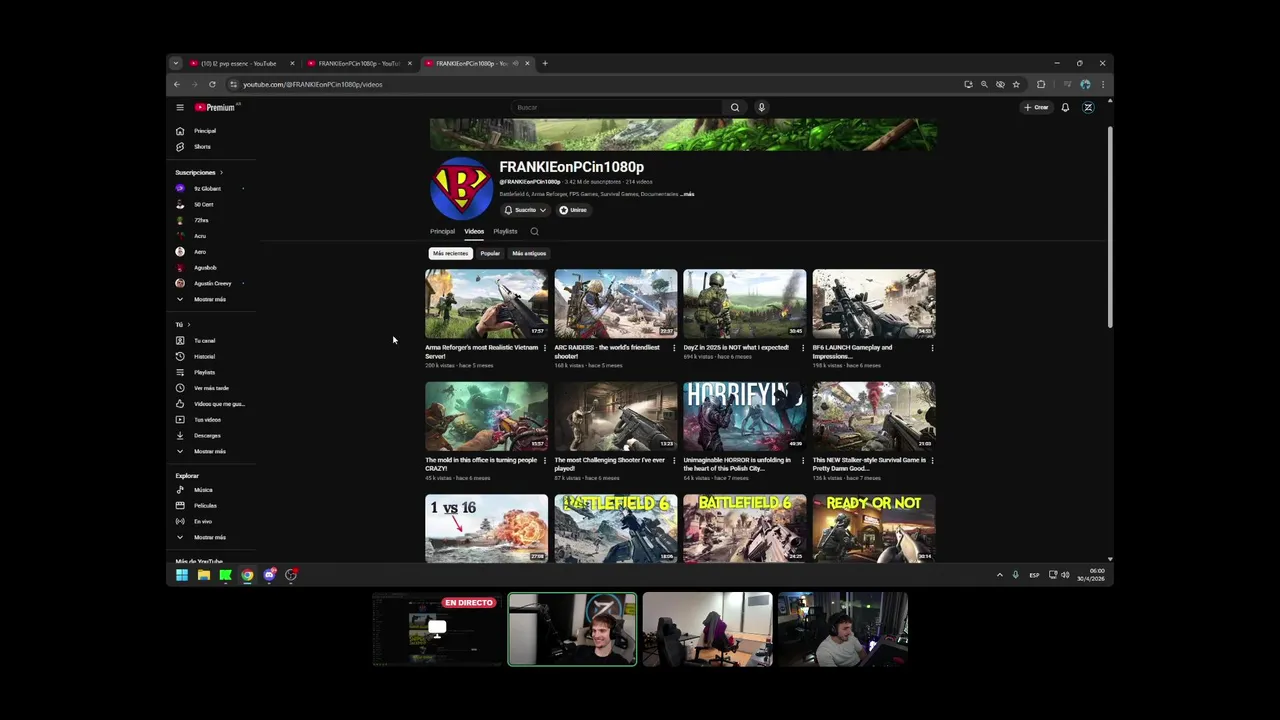Switch to '(10) l2 pvp essenc' browser tab
Screen dimensions: 1280x720
click(x=242, y=63)
